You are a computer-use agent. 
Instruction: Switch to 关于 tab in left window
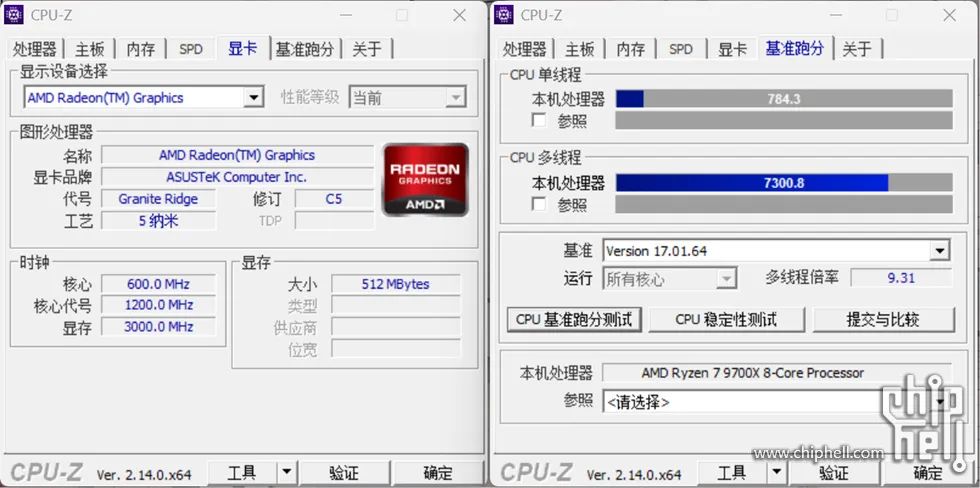[367, 49]
